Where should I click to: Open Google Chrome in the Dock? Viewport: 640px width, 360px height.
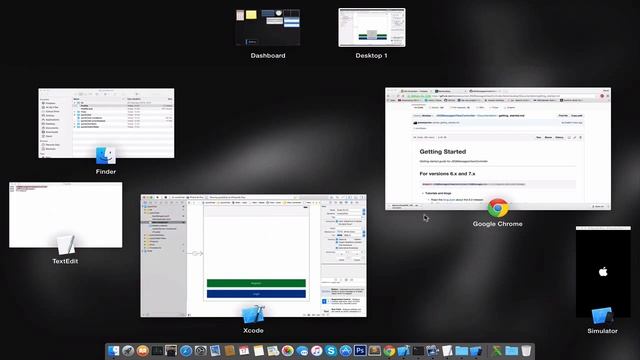tap(389, 351)
